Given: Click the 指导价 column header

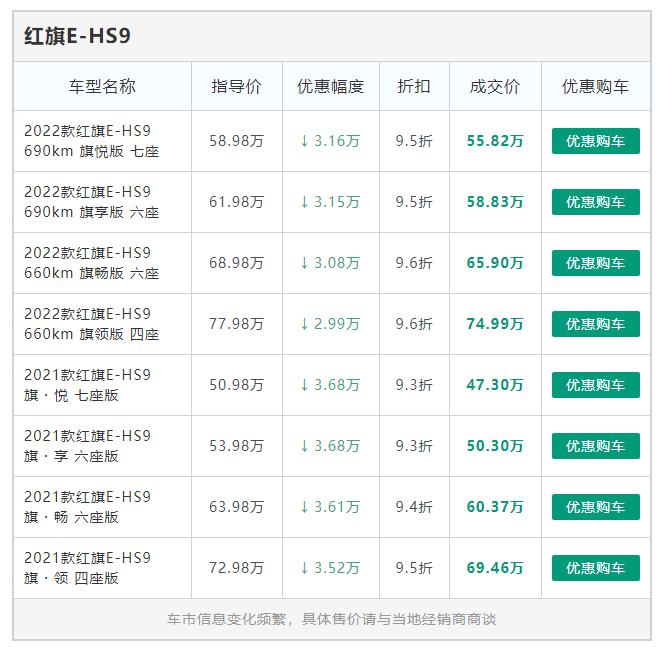Looking at the screenshot, I should point(237,86).
